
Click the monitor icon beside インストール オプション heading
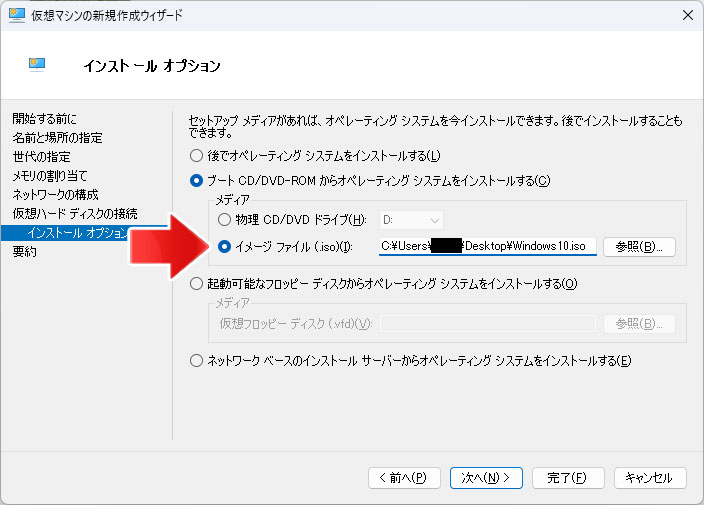(x=37, y=65)
